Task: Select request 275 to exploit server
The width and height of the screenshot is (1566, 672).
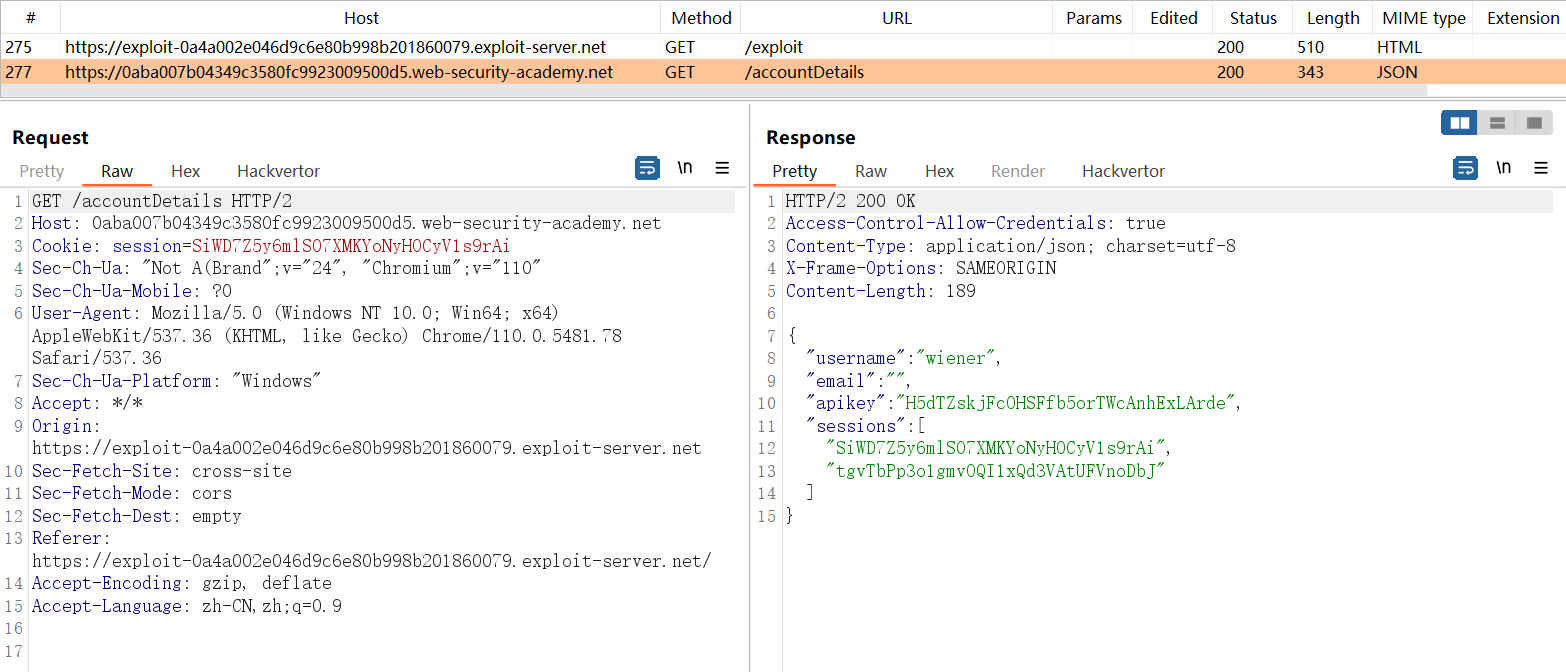Action: point(335,47)
